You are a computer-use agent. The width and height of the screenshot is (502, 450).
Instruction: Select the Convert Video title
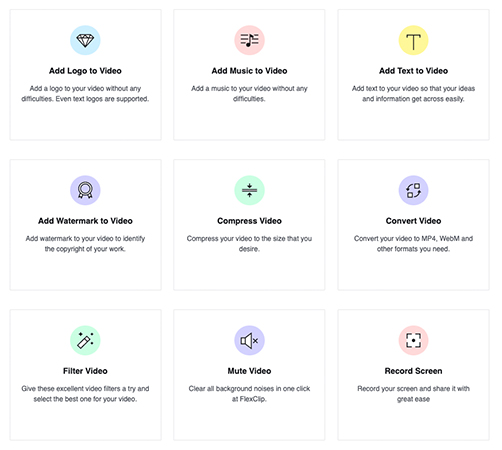(x=413, y=221)
